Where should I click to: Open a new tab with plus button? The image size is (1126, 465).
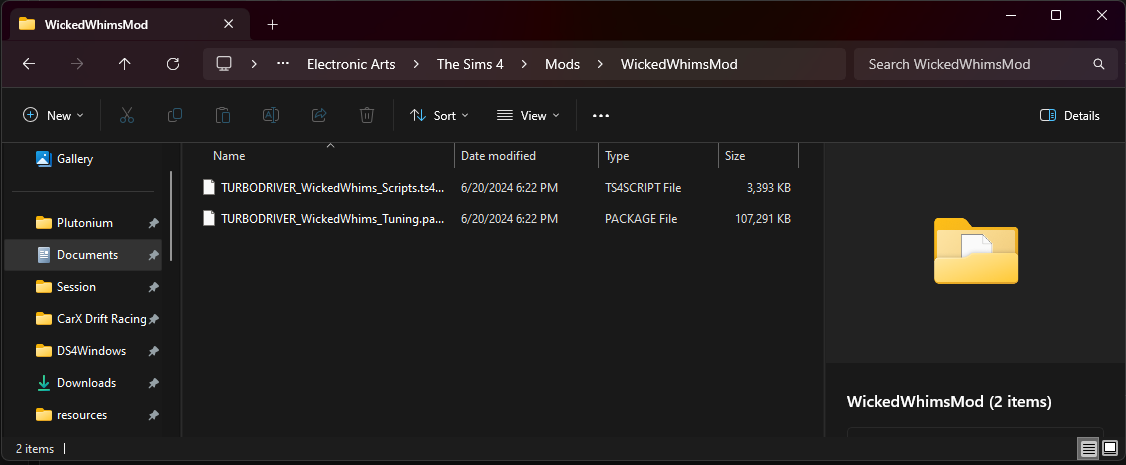coord(272,24)
